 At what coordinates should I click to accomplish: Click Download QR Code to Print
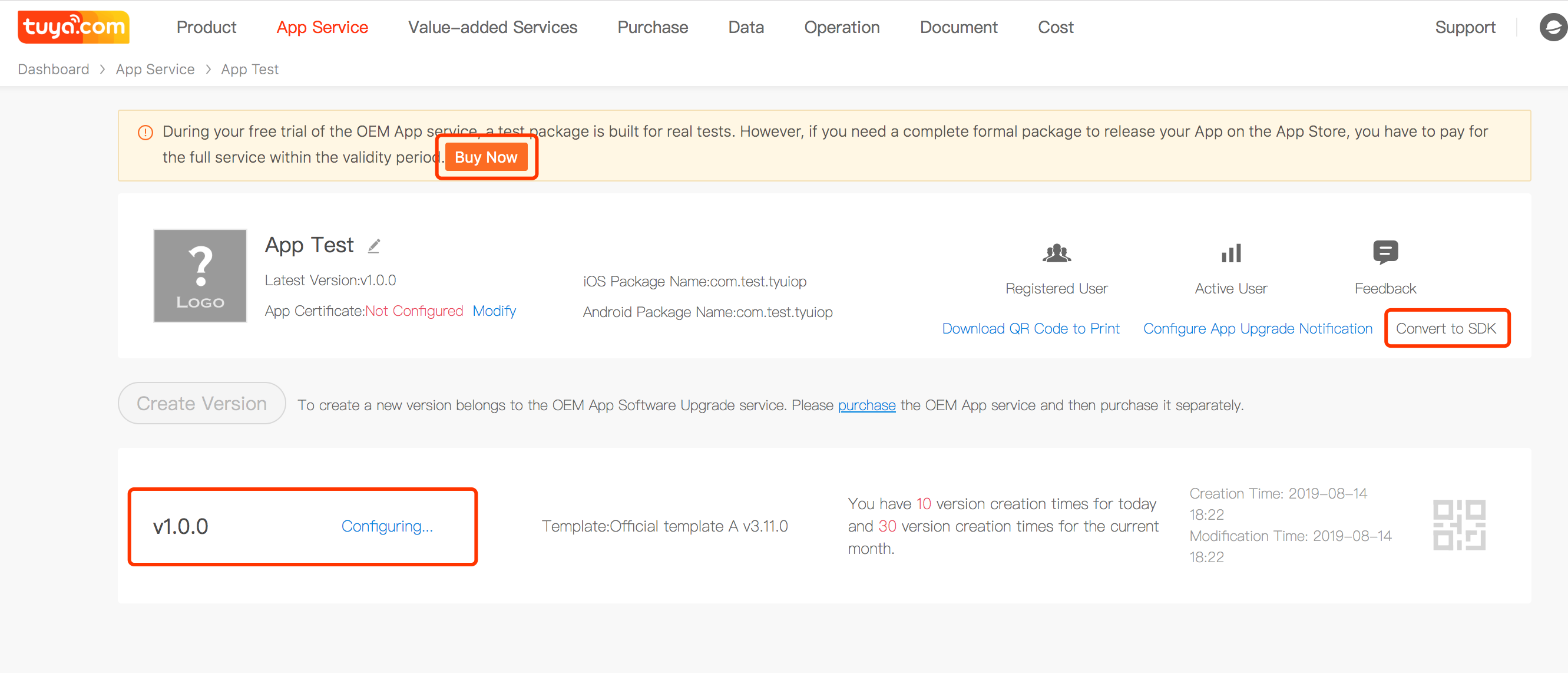point(1031,329)
